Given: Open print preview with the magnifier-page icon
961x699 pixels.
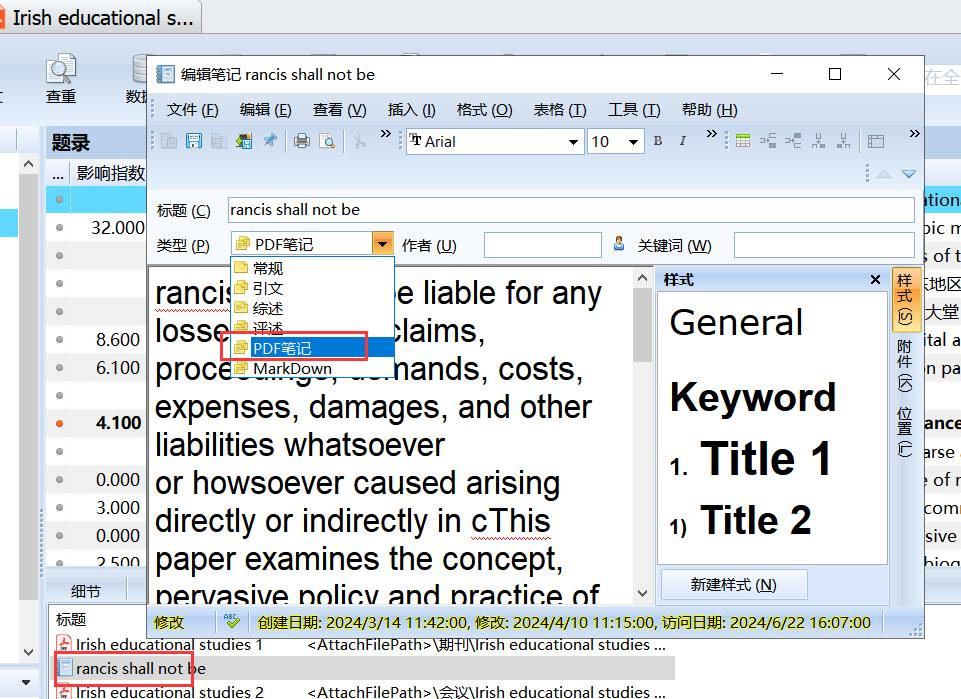Looking at the screenshot, I should coord(328,142).
